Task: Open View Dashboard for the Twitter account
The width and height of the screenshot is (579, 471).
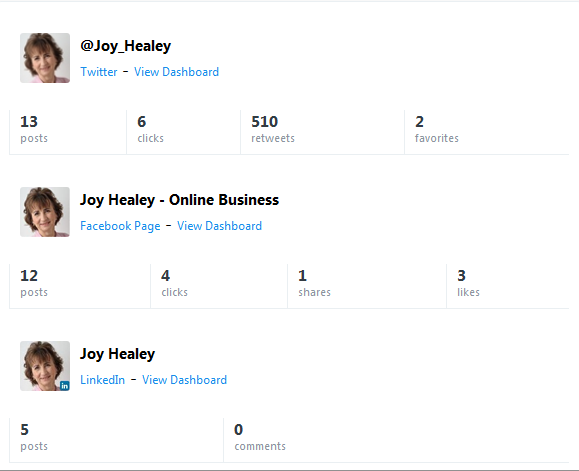Action: tap(177, 72)
